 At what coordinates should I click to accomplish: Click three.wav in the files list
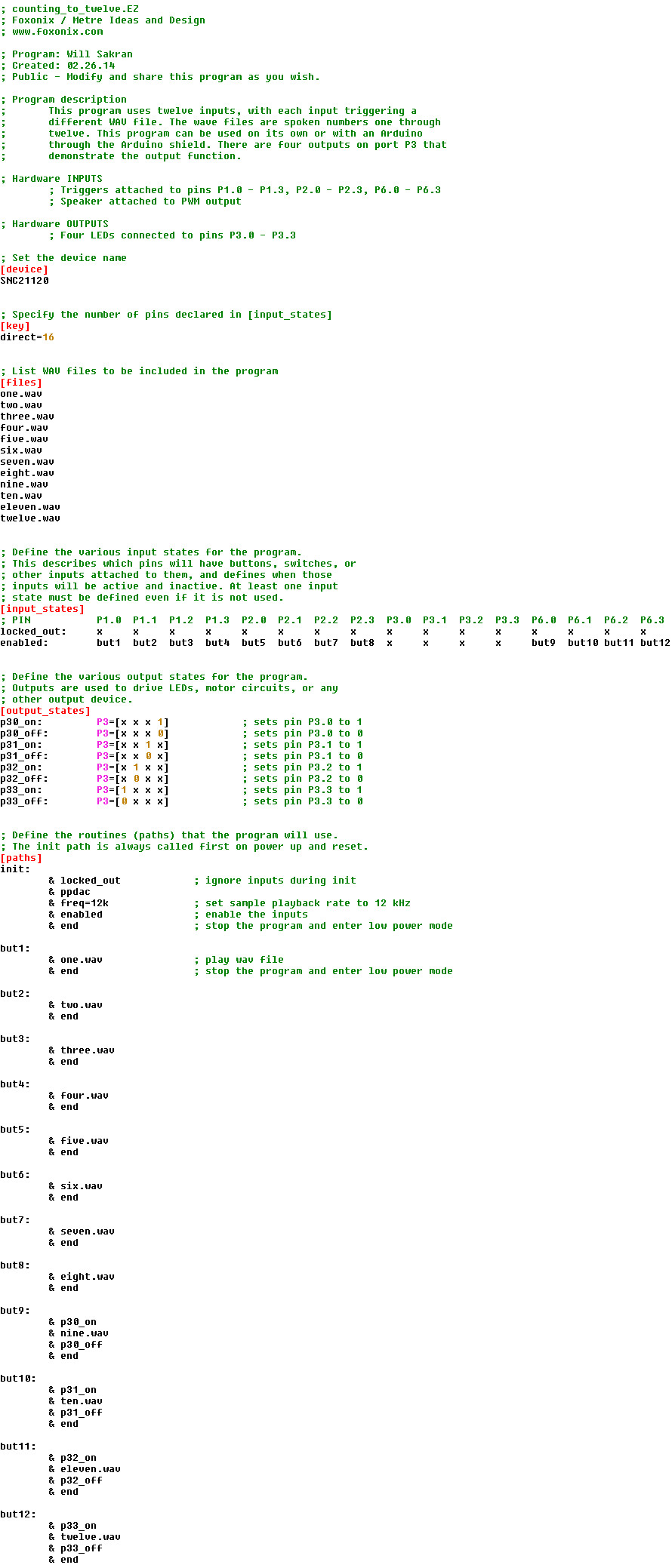pyautogui.click(x=27, y=417)
